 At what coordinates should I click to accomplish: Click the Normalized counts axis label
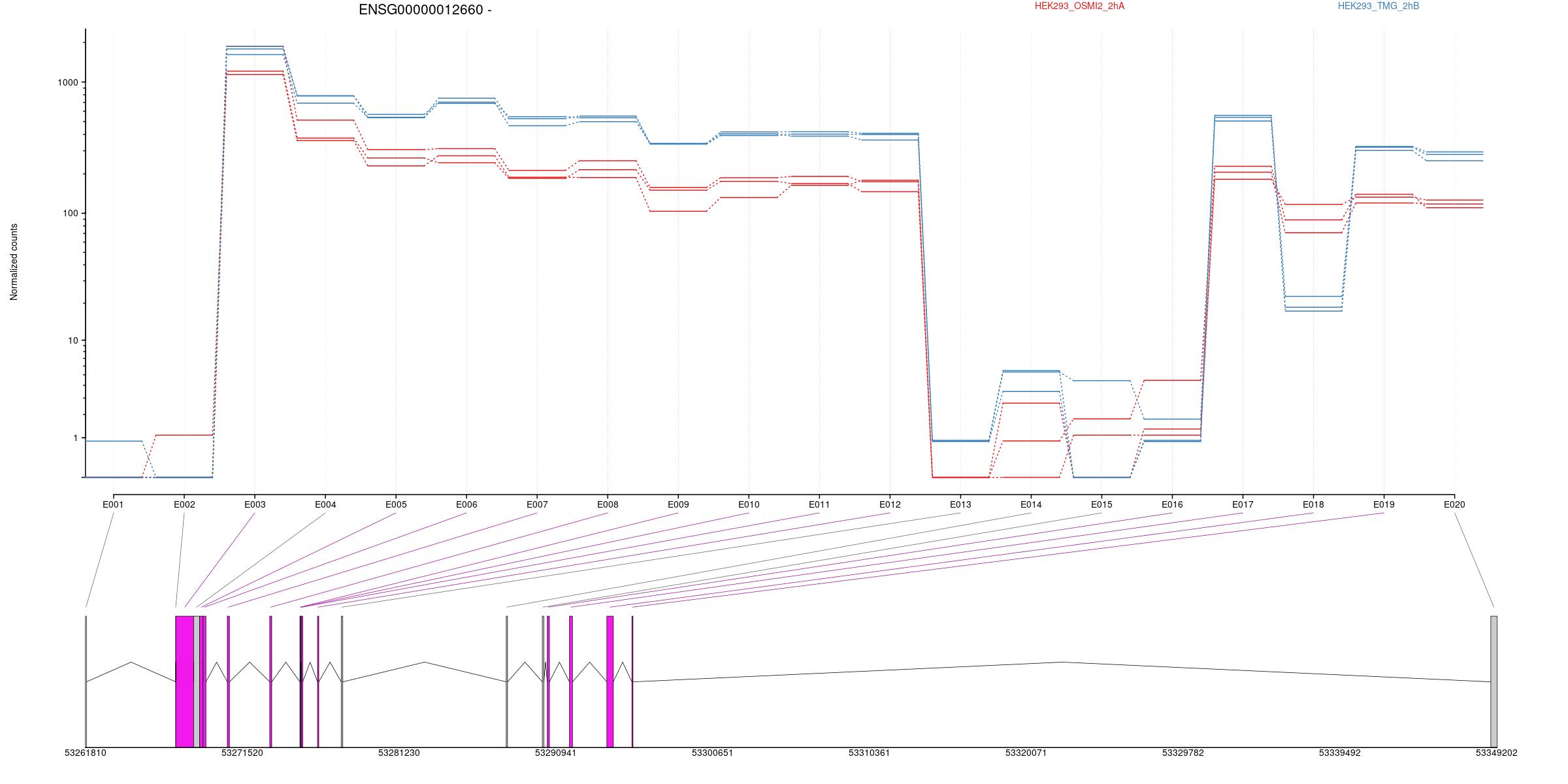pos(14,262)
